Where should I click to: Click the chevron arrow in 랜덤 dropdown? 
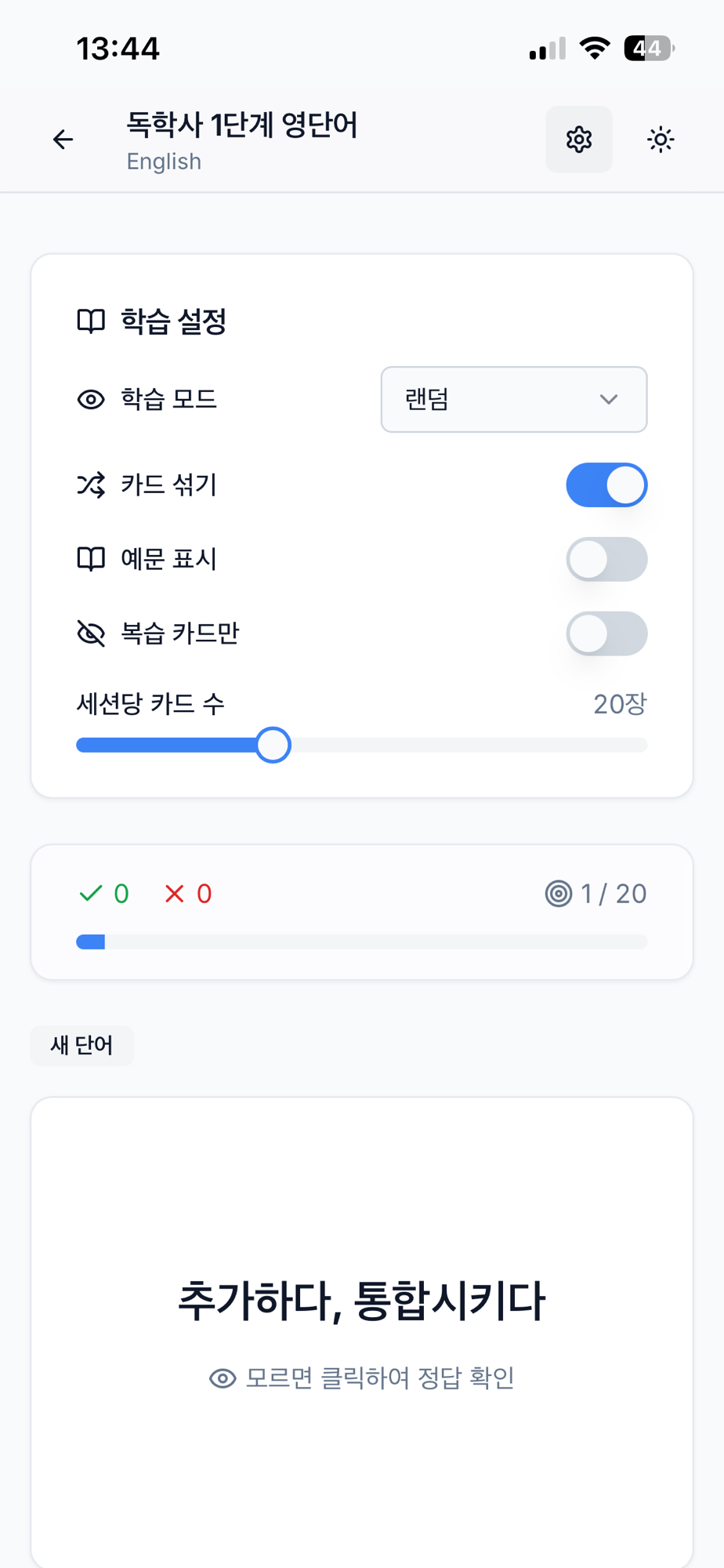(x=609, y=400)
